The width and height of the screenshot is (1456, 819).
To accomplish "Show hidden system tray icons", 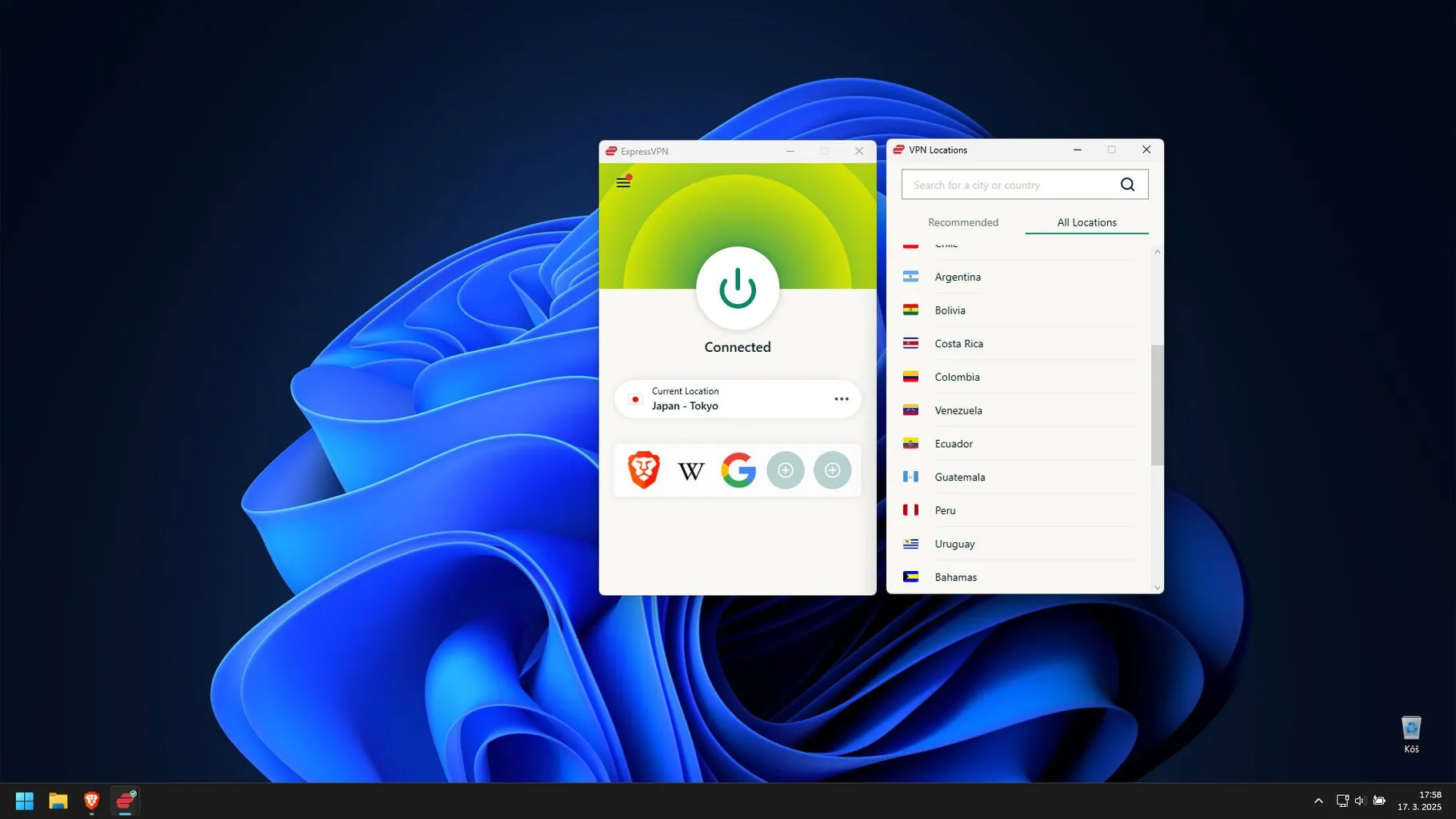I will pos(1318,801).
